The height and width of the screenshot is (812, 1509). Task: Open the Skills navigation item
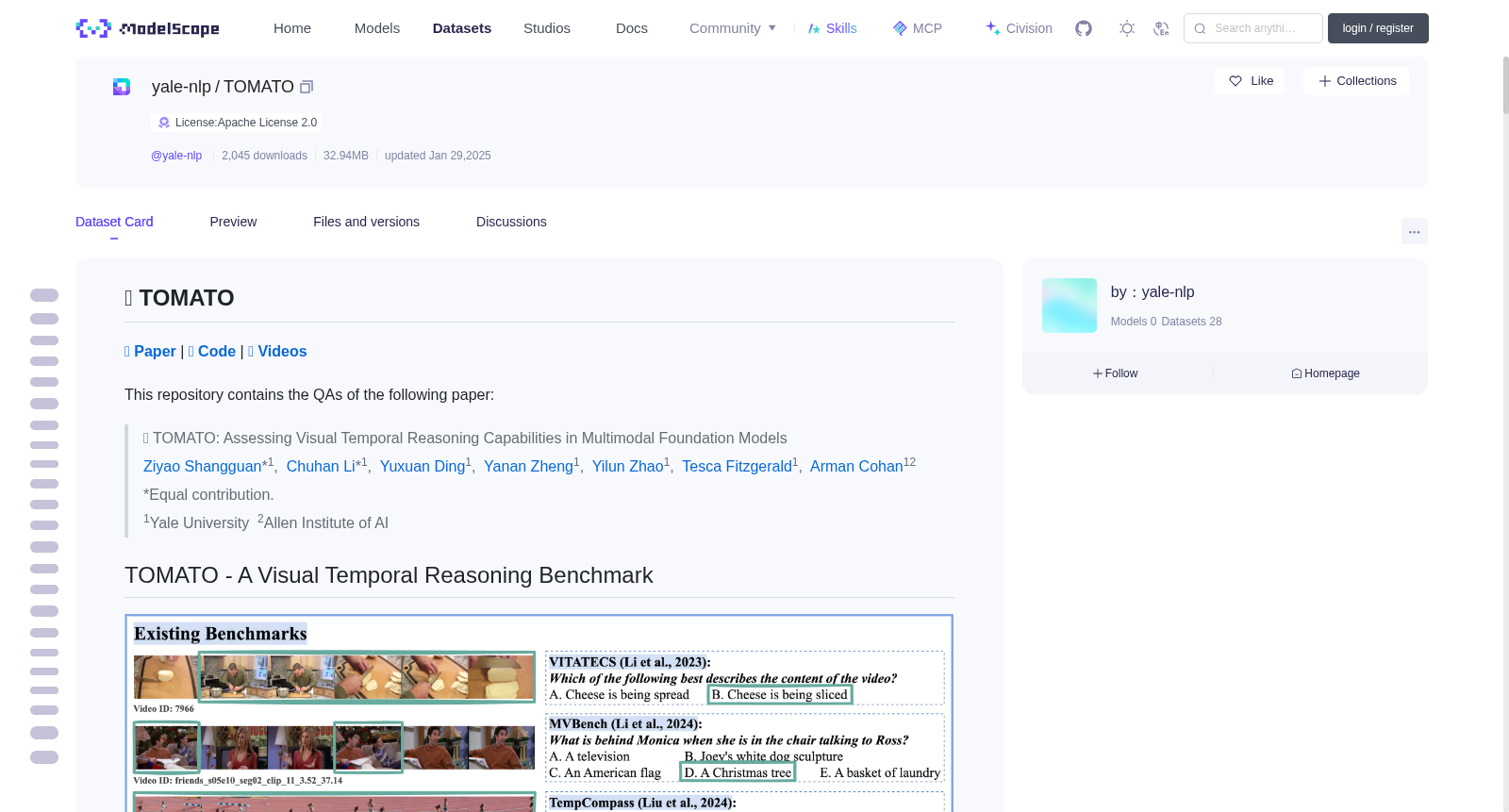[832, 28]
